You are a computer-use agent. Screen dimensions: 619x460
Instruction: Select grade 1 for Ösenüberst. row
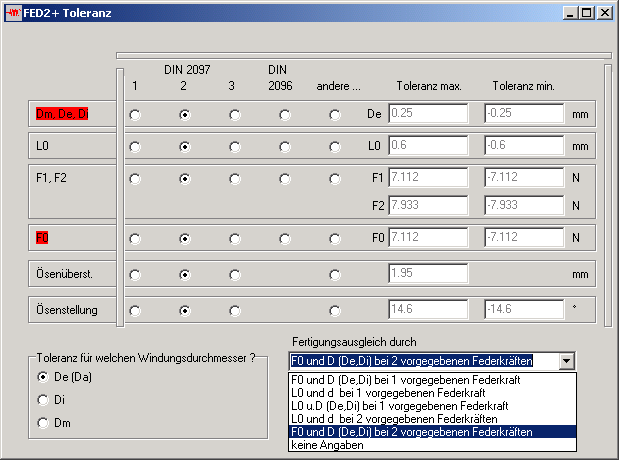pos(135,274)
